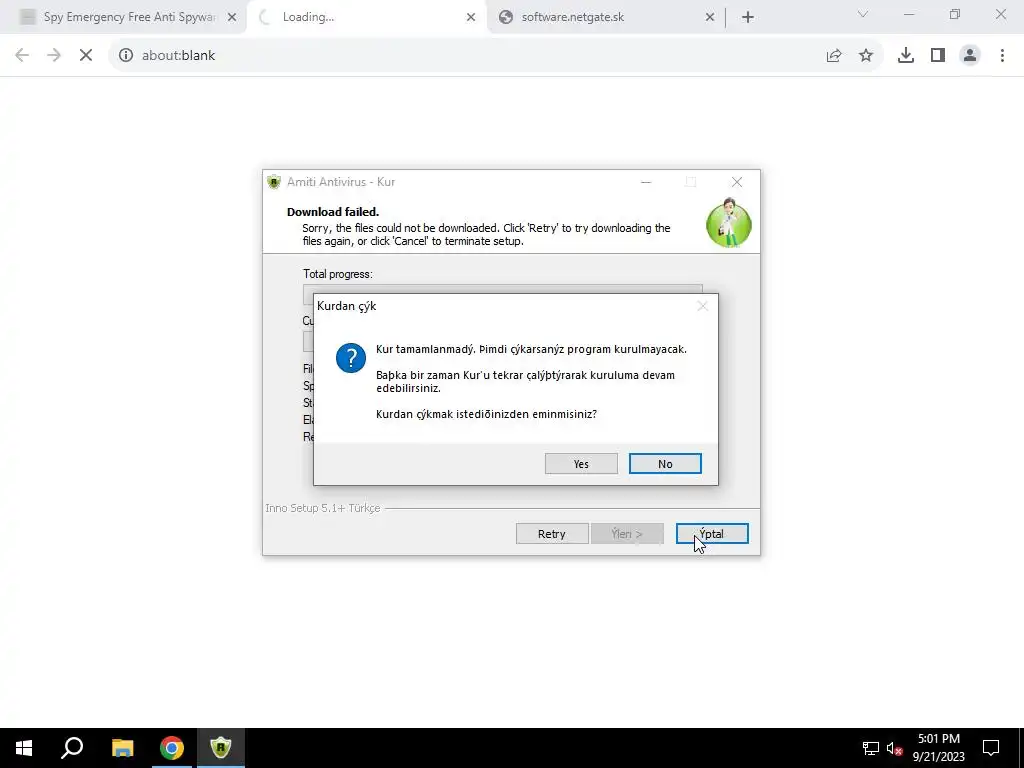Viewport: 1024px width, 768px height.
Task: Click the Ýptal cancel button
Action: [x=712, y=534]
